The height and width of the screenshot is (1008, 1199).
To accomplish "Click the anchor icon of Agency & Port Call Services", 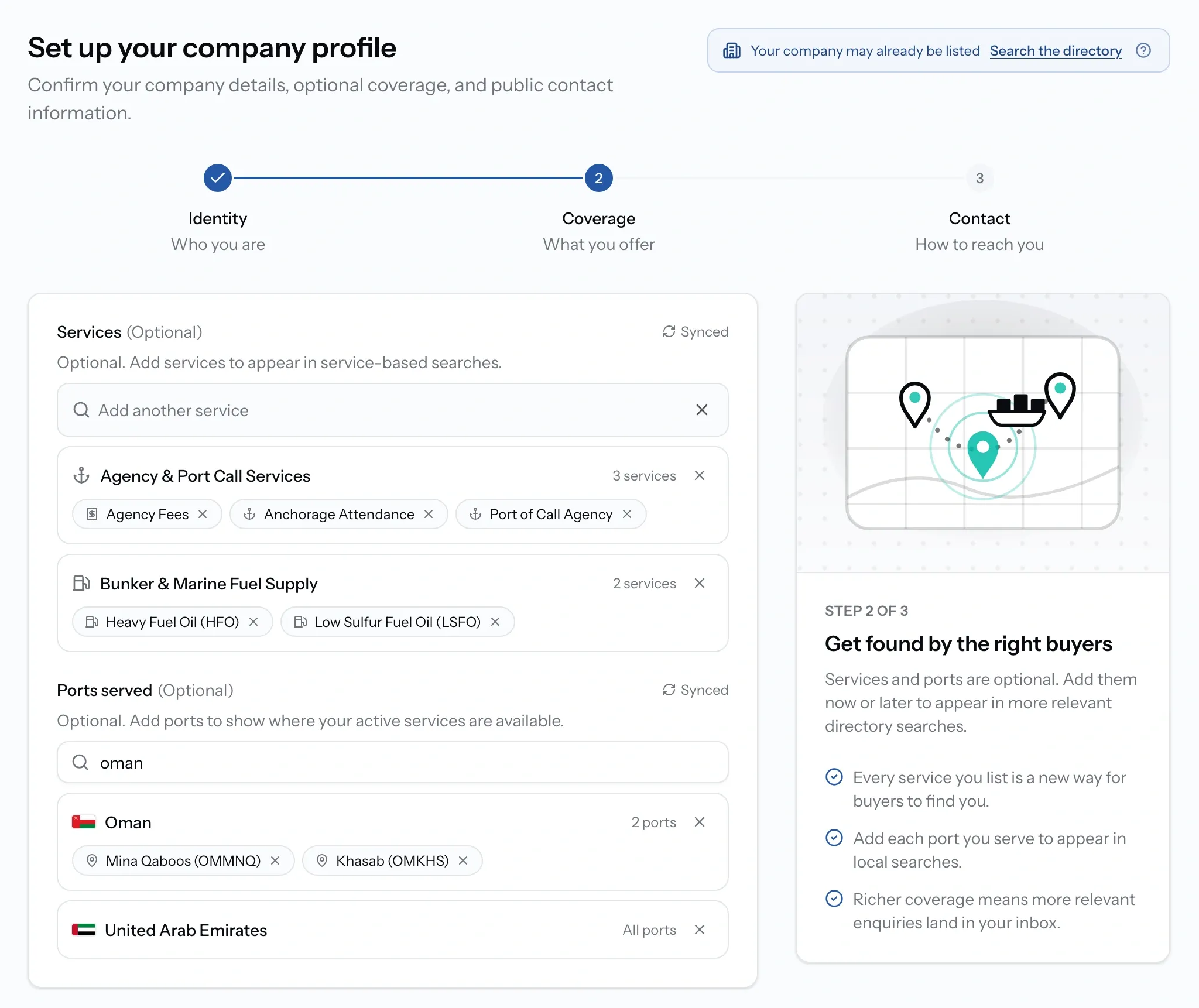I will (81, 475).
